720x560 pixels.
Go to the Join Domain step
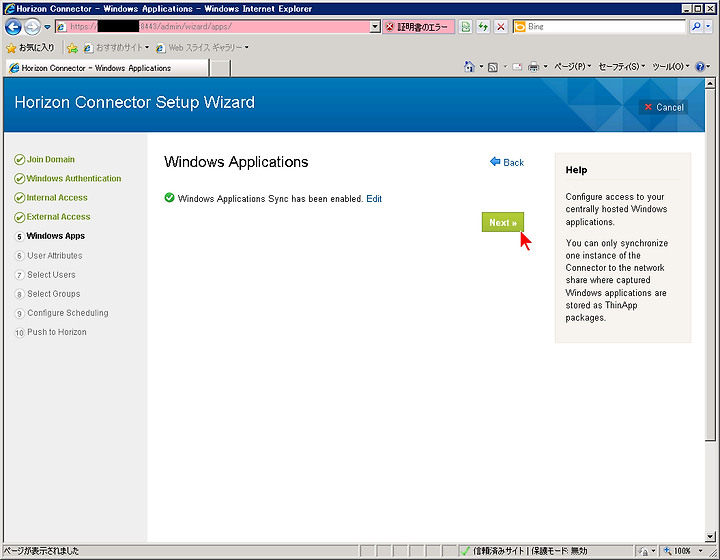(x=45, y=159)
